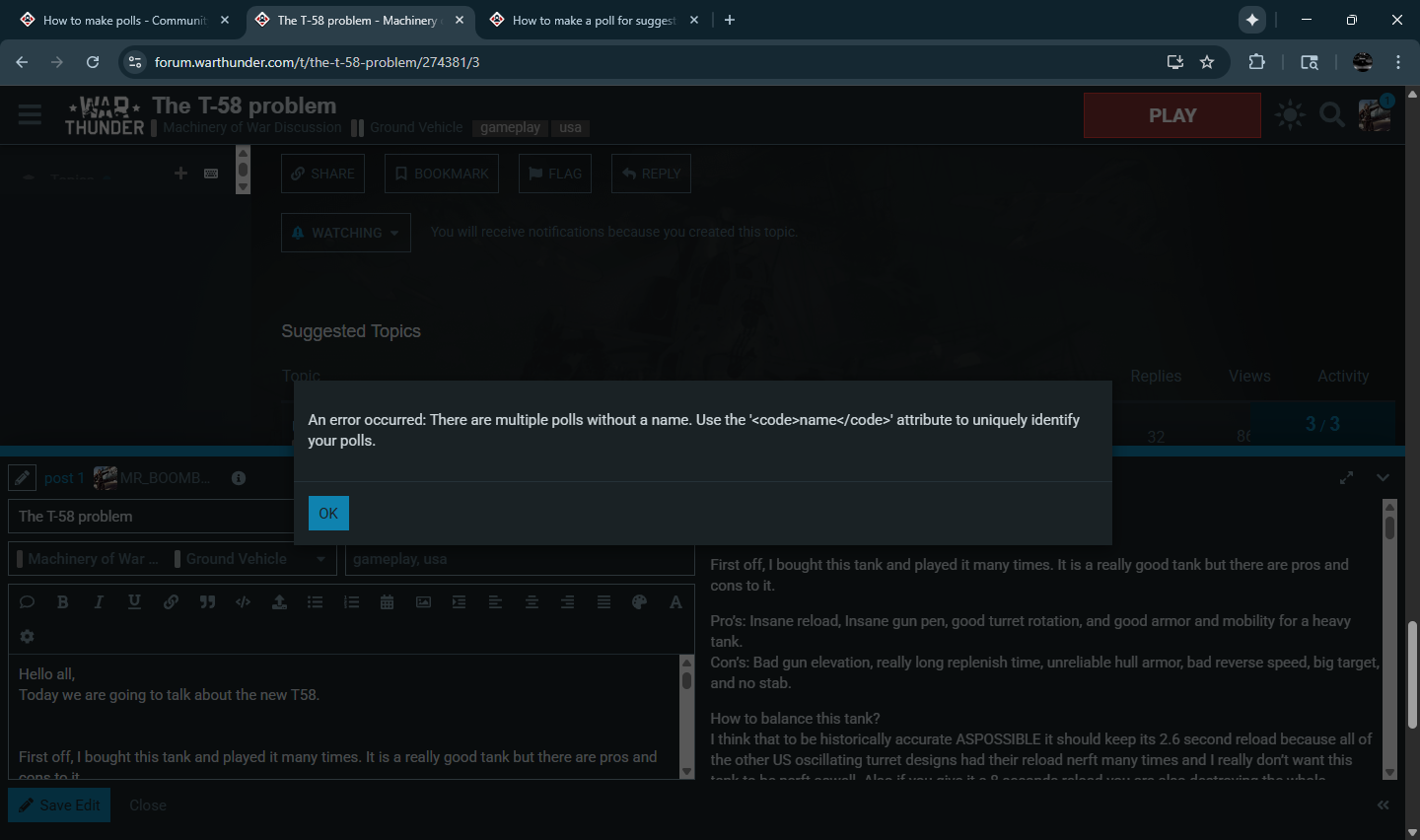1420x840 pixels.
Task: Expand the Machinery of War category dropdown
Action: (x=320, y=559)
